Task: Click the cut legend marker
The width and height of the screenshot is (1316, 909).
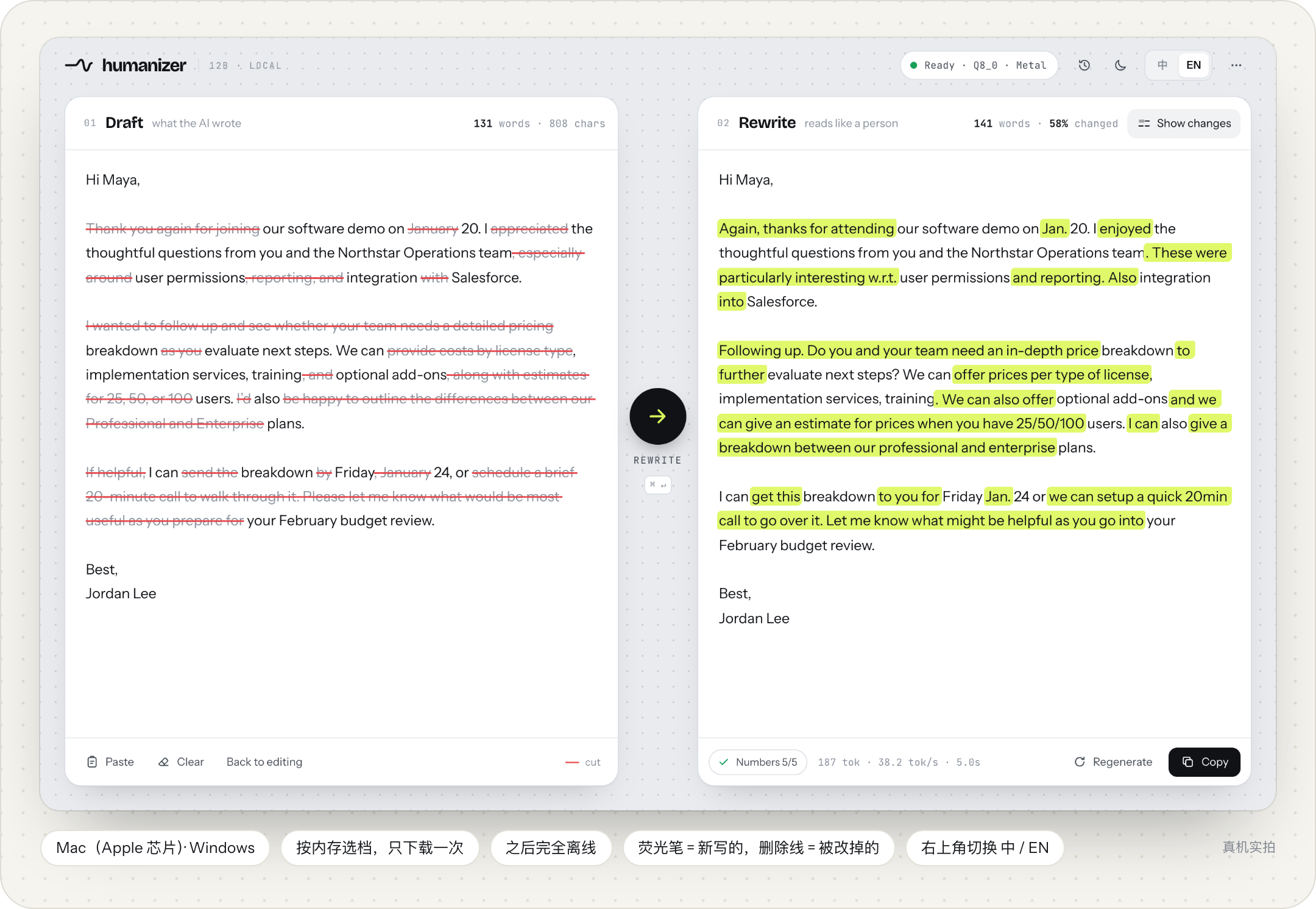Action: (583, 762)
